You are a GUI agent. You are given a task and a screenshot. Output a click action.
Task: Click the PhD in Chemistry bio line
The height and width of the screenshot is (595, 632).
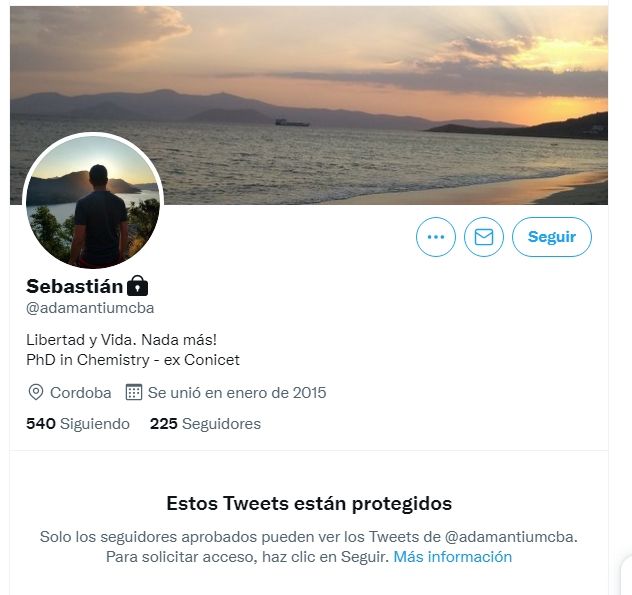(x=133, y=360)
